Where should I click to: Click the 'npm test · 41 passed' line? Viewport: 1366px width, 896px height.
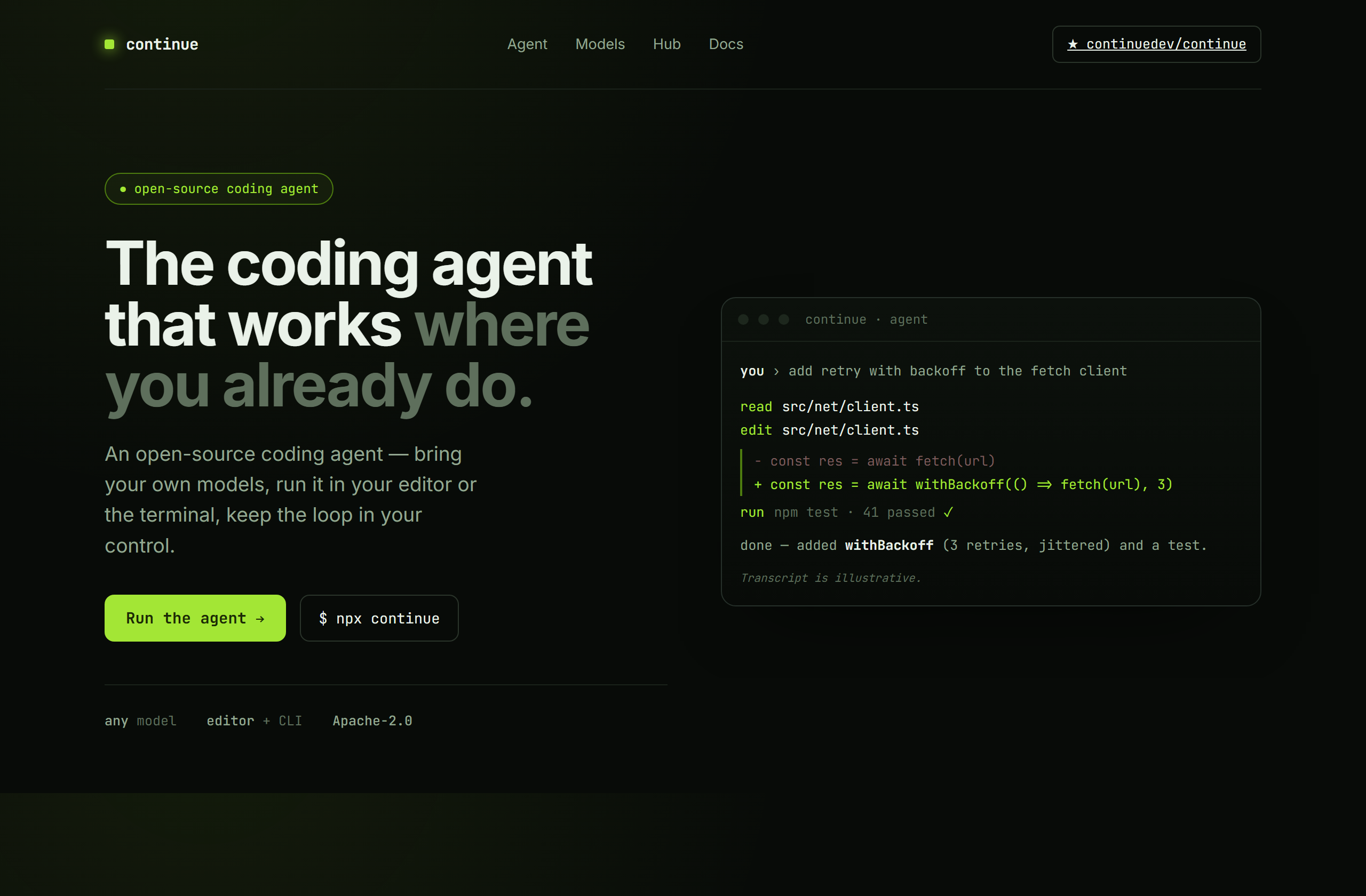(847, 512)
